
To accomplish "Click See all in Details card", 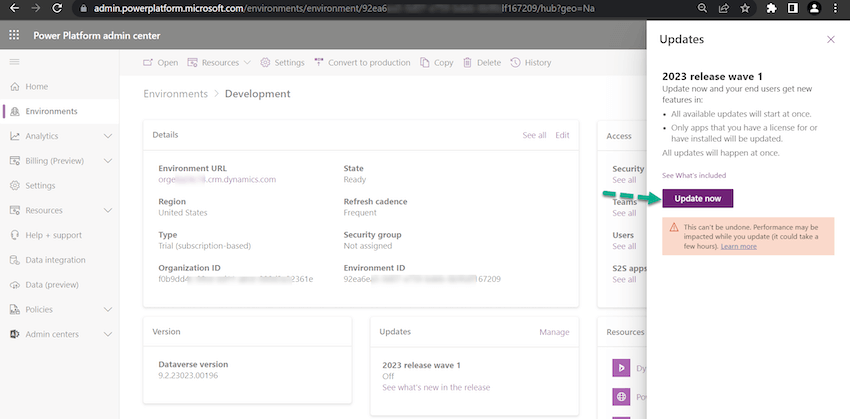I will pyautogui.click(x=534, y=135).
